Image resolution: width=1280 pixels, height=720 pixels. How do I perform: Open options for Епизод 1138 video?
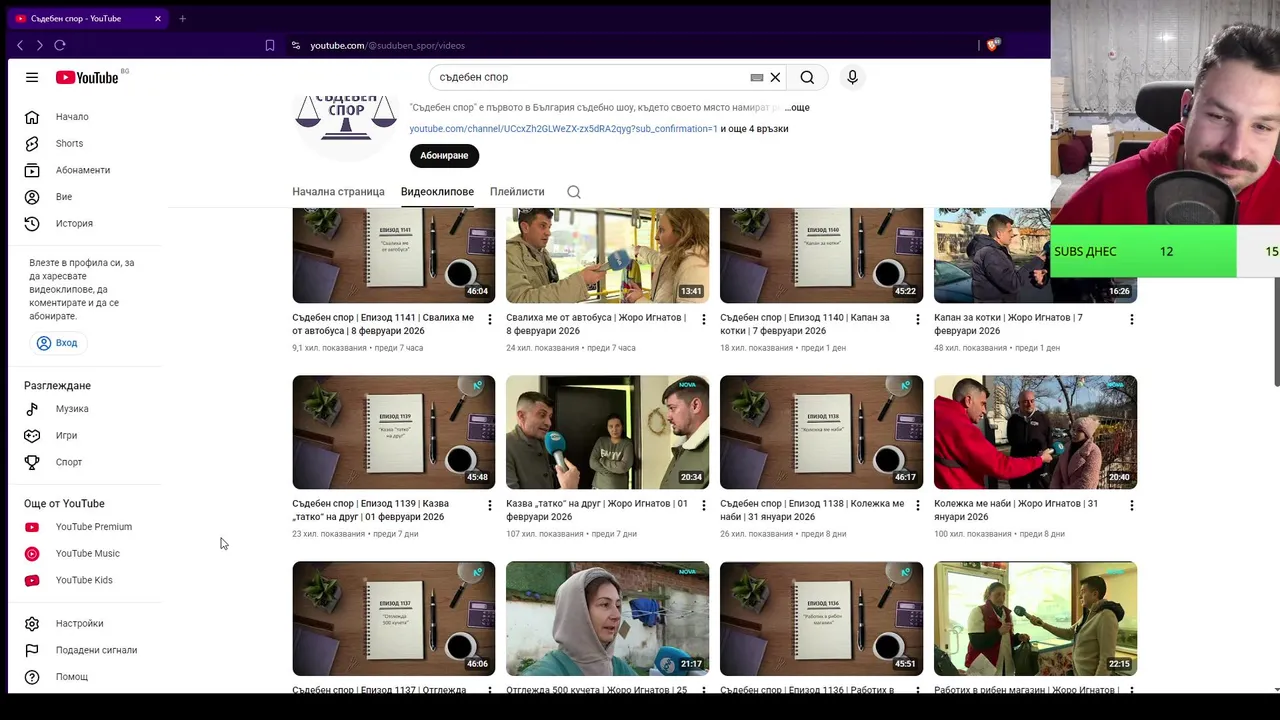pos(917,505)
